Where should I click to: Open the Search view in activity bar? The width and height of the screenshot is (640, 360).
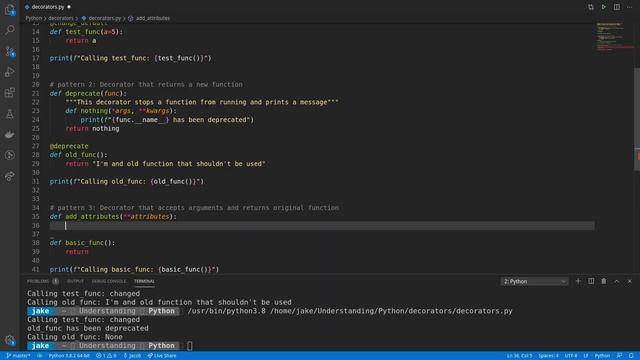coord(10,30)
